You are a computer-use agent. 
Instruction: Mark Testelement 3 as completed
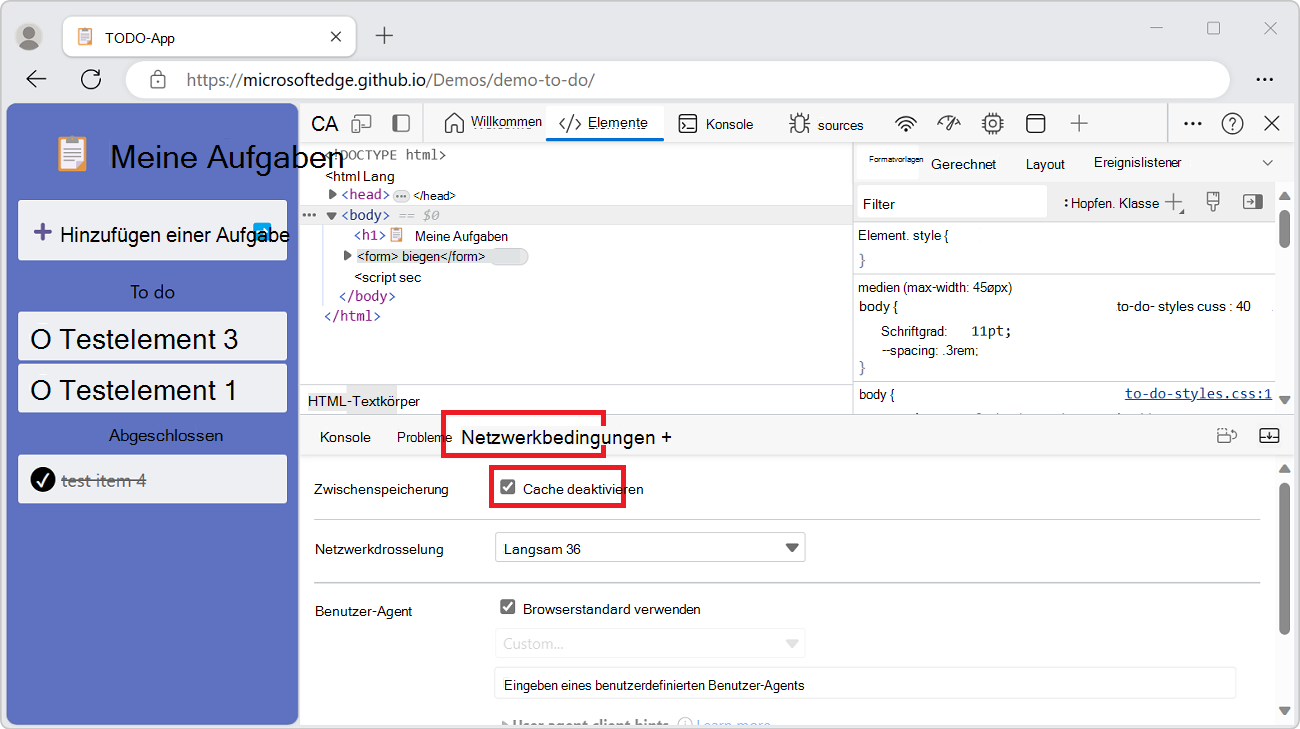pos(41,340)
